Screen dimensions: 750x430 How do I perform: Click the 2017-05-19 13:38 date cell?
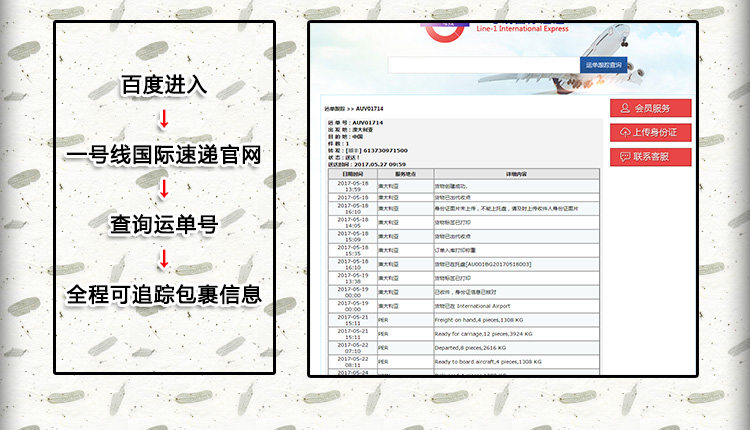click(x=353, y=278)
